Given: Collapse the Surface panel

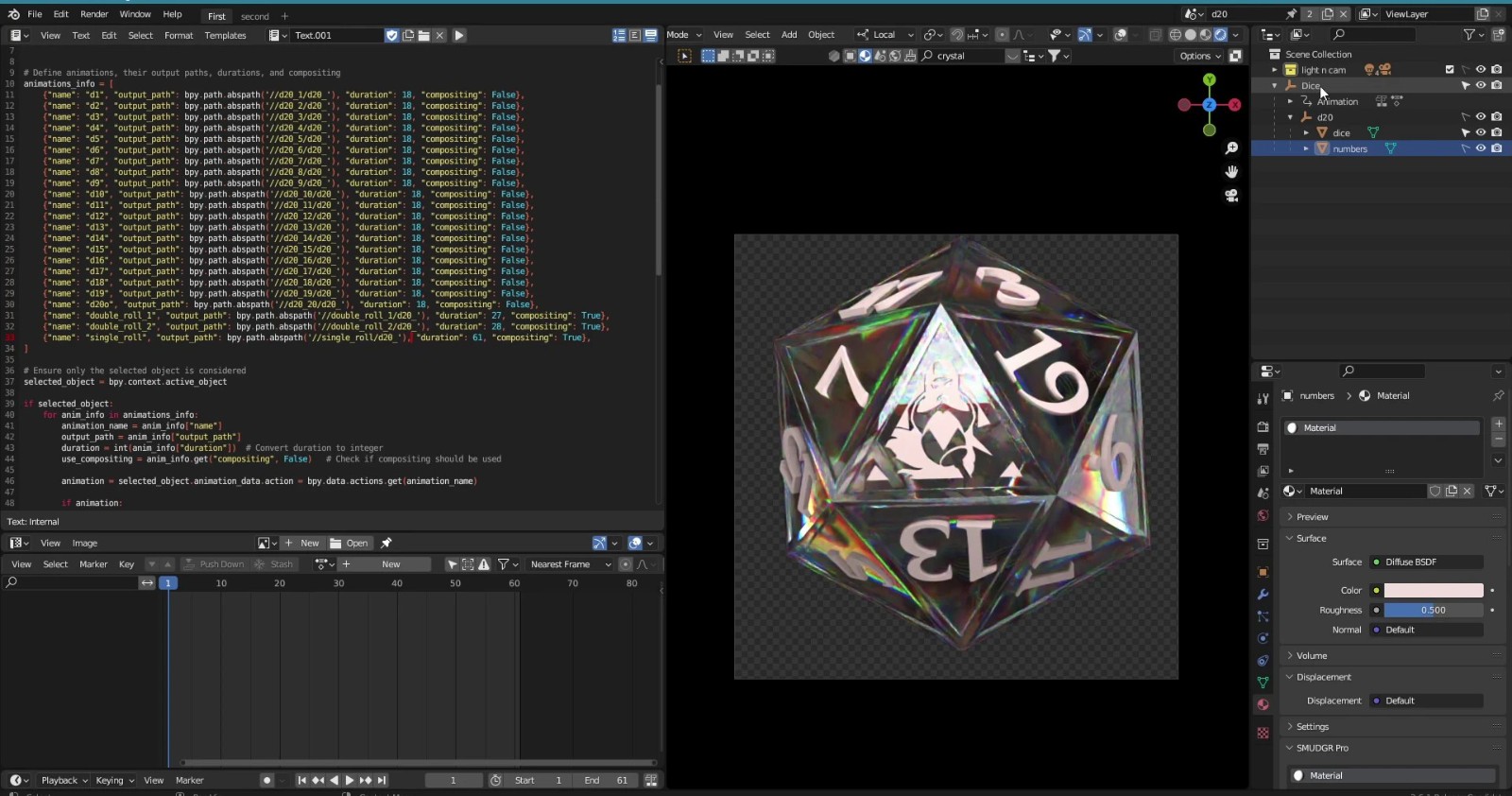Looking at the screenshot, I should [1310, 538].
